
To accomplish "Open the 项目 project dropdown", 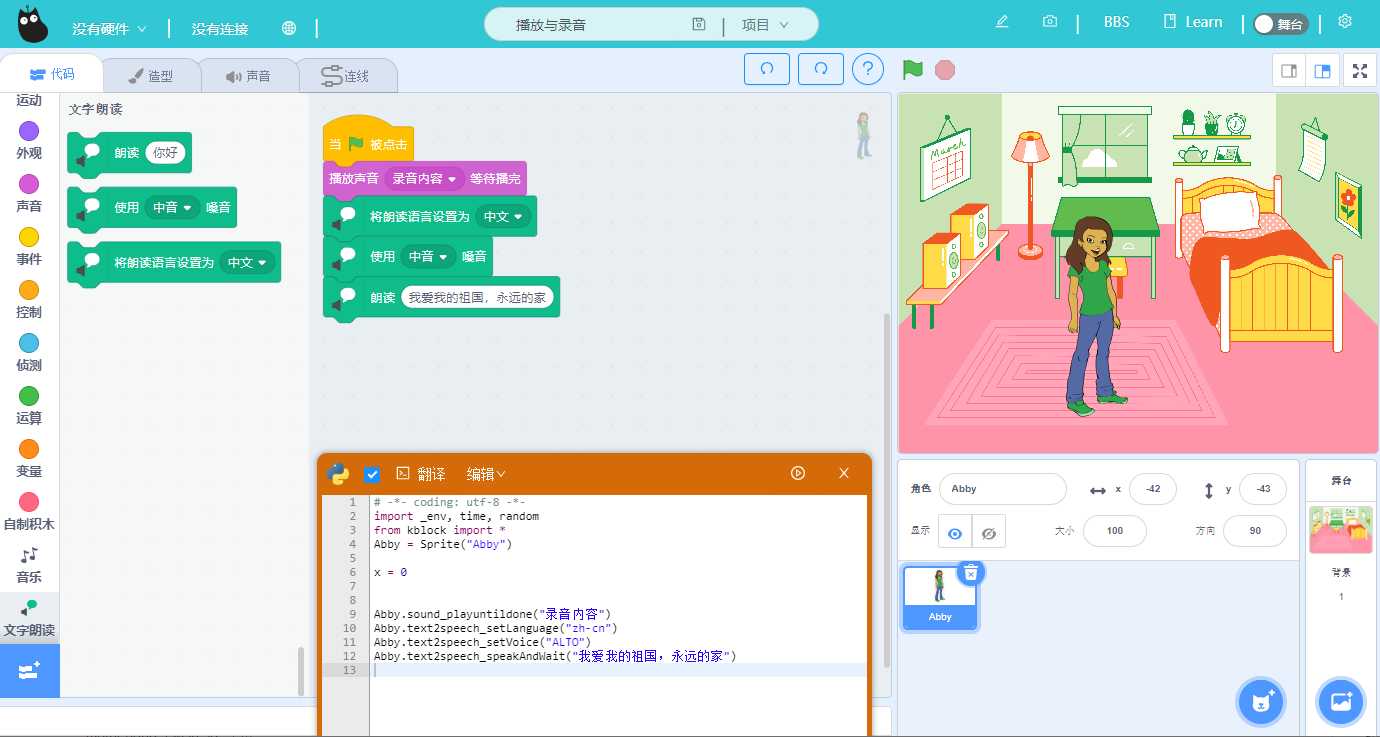I will click(765, 24).
